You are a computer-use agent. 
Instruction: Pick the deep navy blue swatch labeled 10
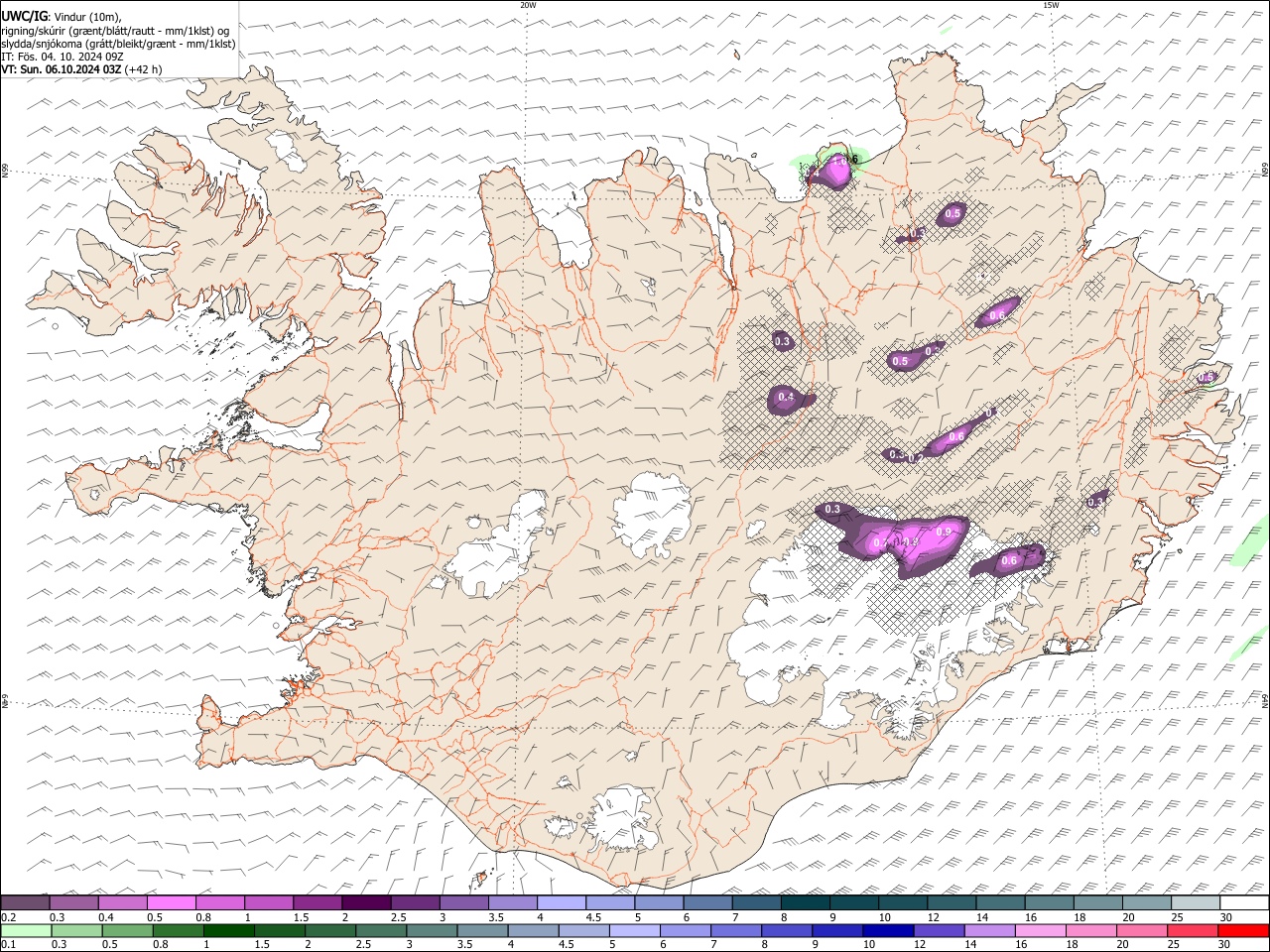coord(888,930)
